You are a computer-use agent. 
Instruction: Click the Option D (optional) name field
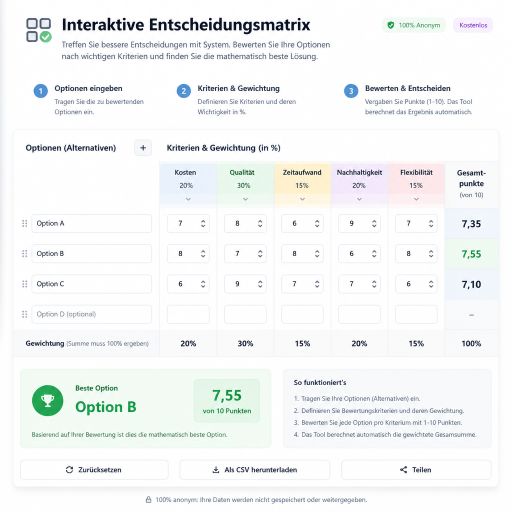[91, 314]
